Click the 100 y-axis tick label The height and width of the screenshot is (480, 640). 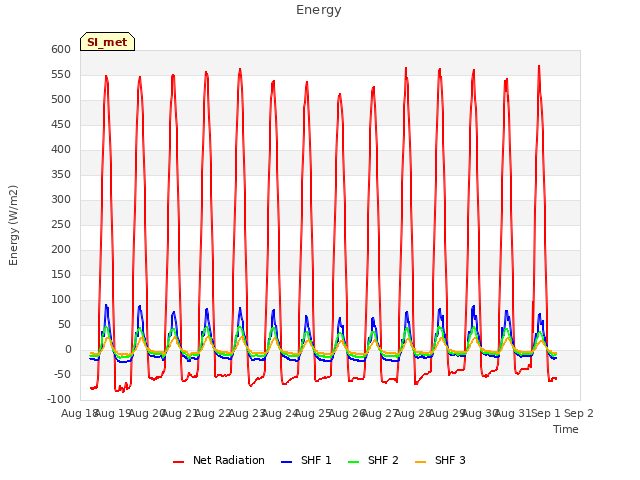pos(61,299)
